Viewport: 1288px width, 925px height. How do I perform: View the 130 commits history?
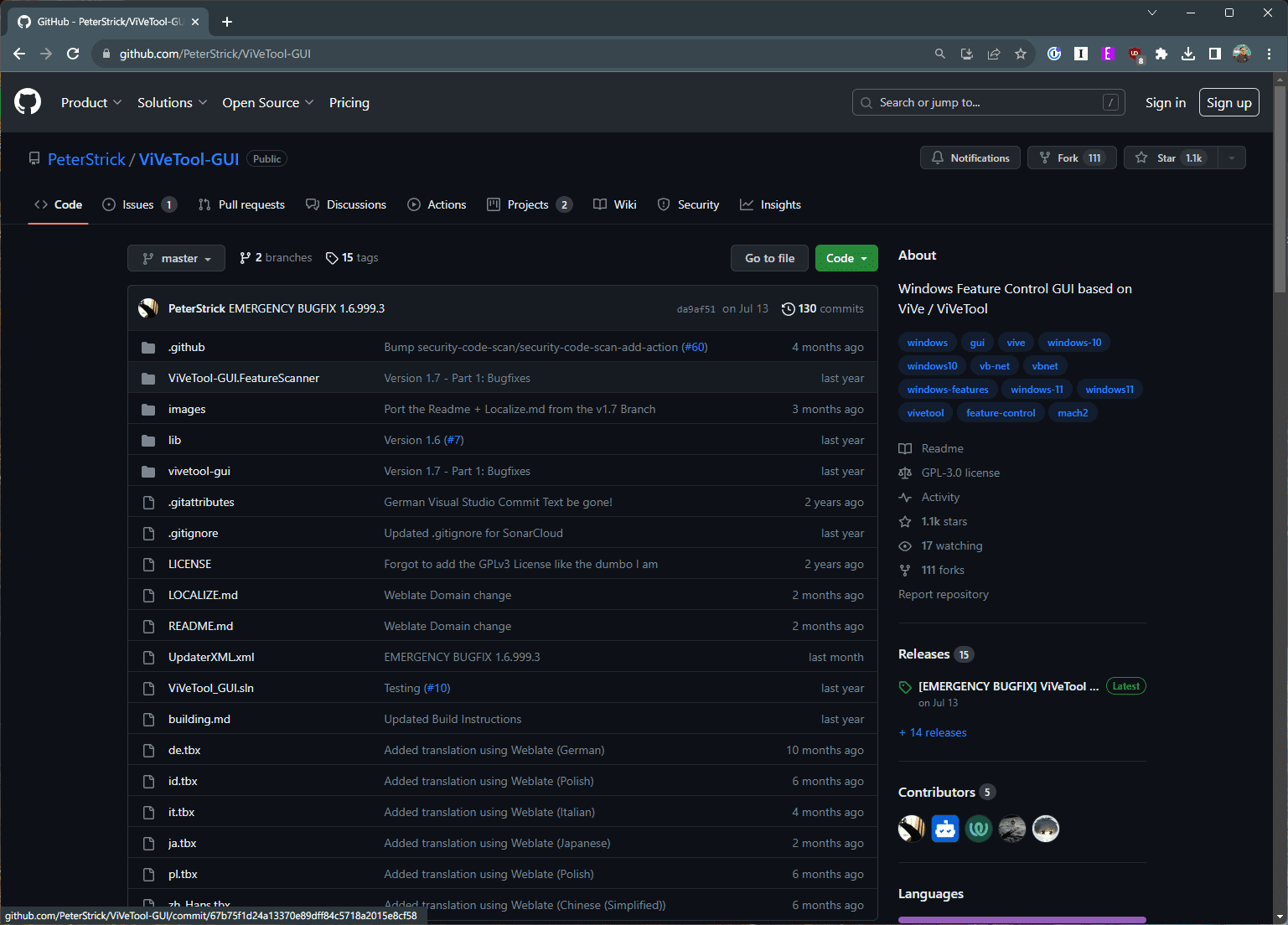pyautogui.click(x=823, y=308)
